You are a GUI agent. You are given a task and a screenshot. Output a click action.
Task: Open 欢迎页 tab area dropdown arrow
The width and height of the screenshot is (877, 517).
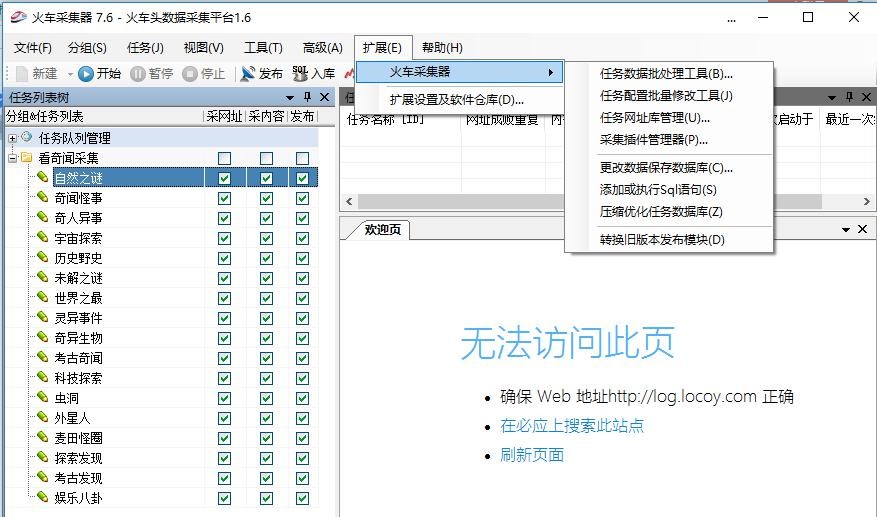(x=846, y=229)
